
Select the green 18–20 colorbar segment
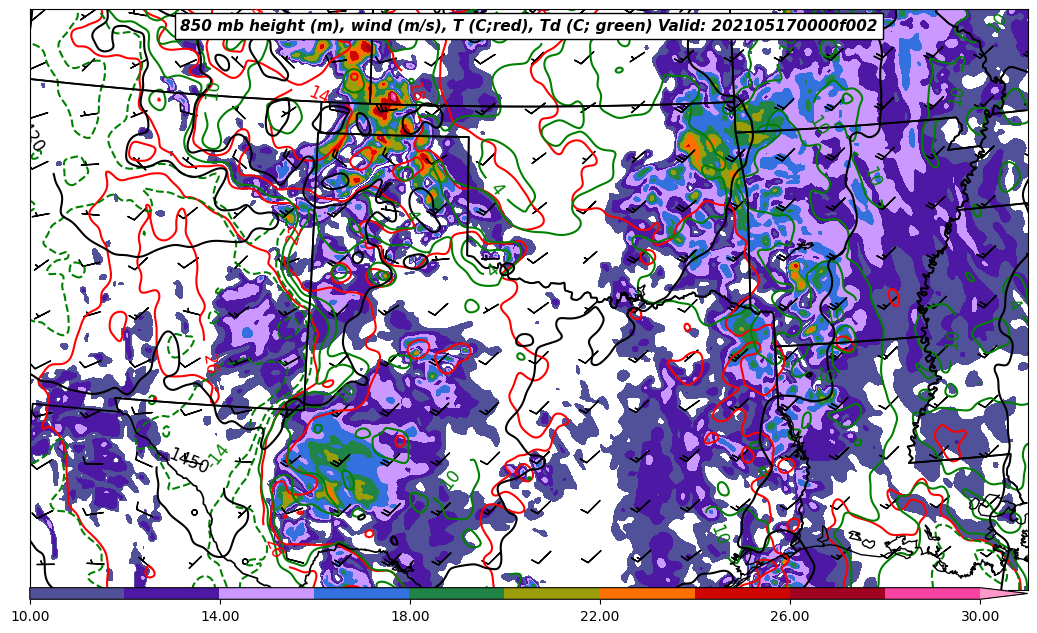point(457,593)
